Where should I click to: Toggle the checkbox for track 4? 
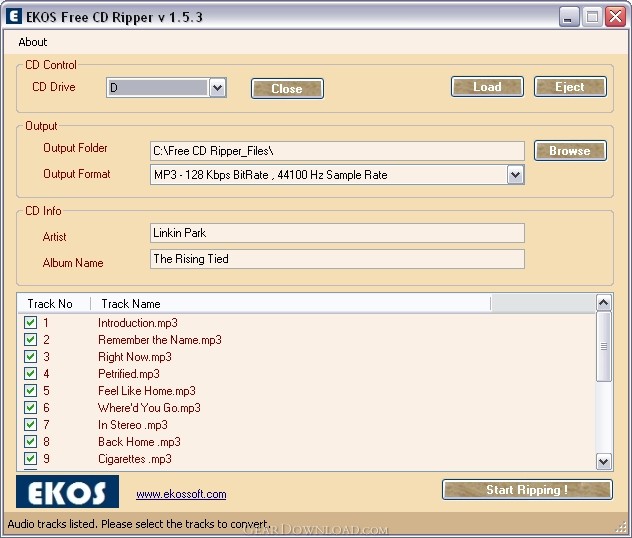pyautogui.click(x=30, y=373)
